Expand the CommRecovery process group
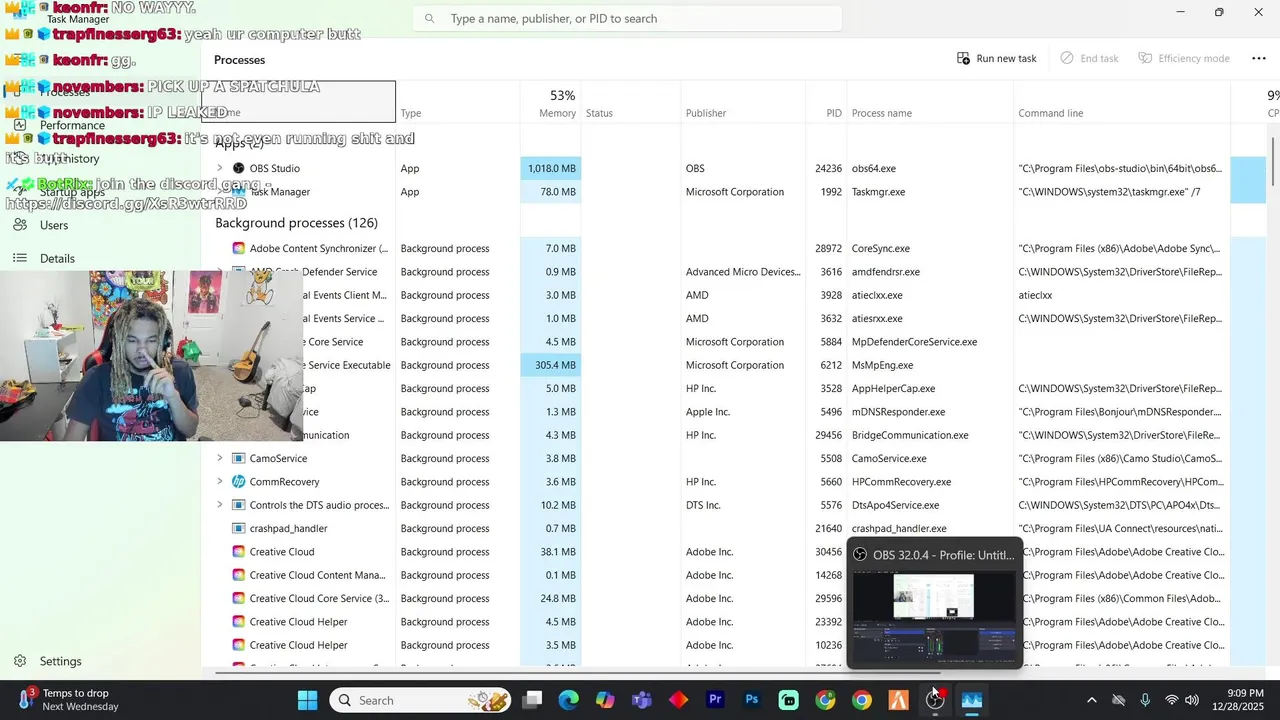1280x720 pixels. point(220,481)
